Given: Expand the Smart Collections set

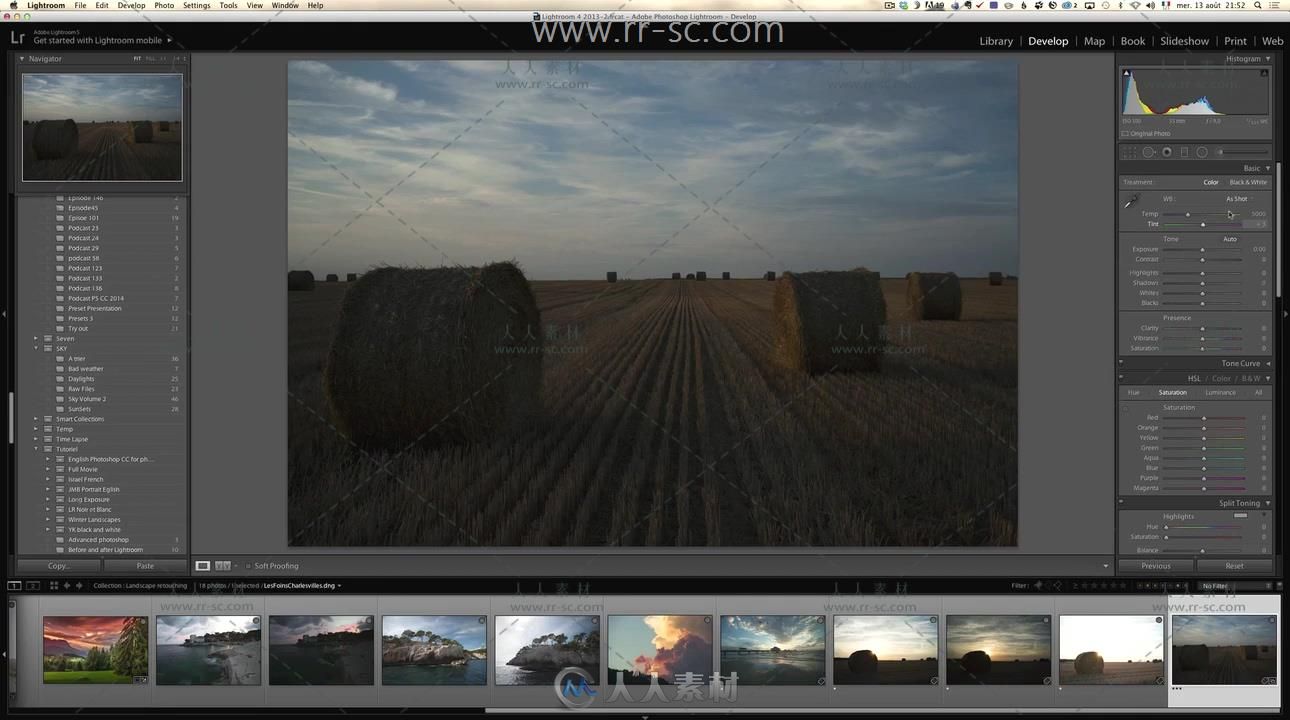Looking at the screenshot, I should coord(36,419).
